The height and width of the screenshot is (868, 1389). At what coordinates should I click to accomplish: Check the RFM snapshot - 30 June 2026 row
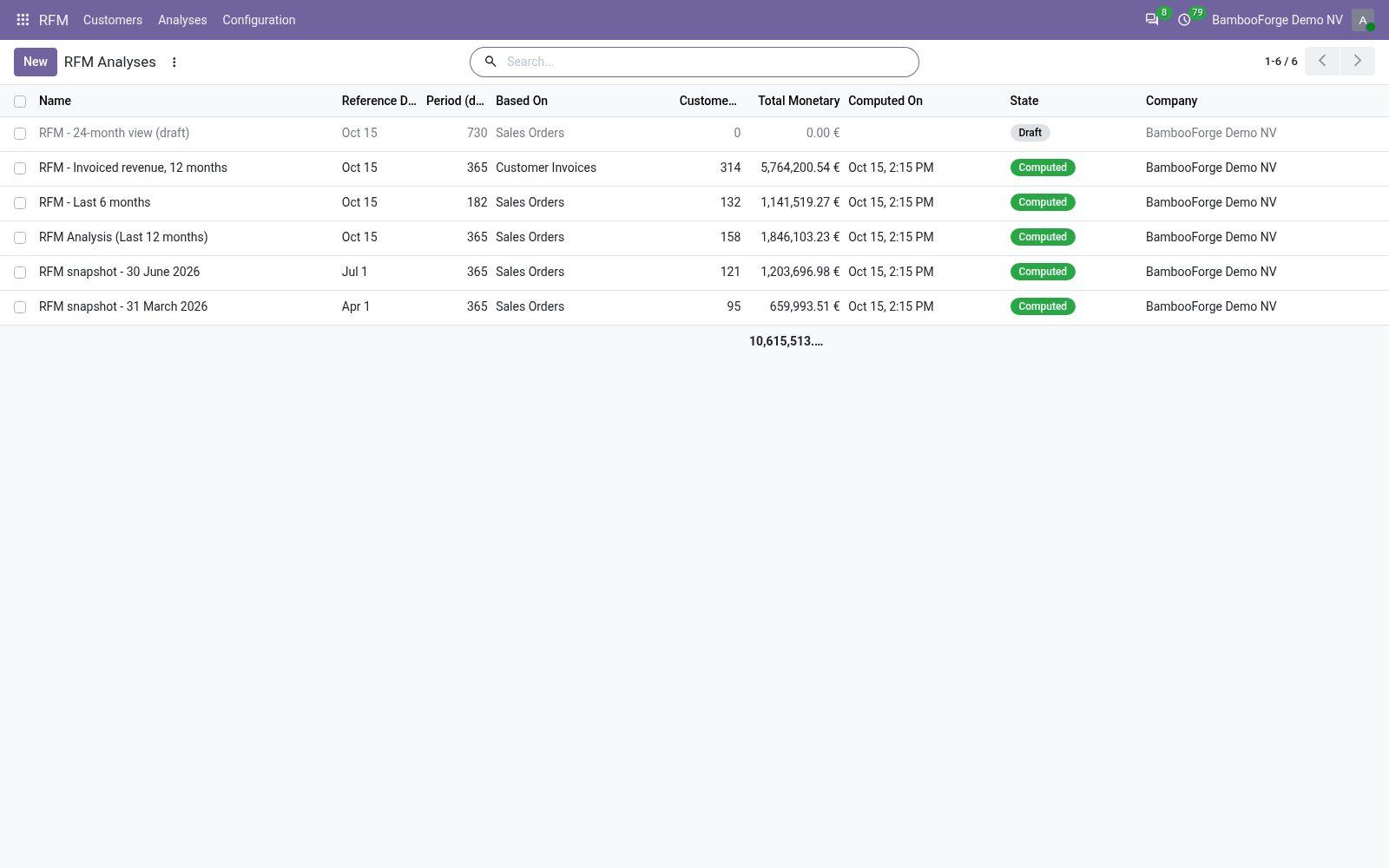20,273
